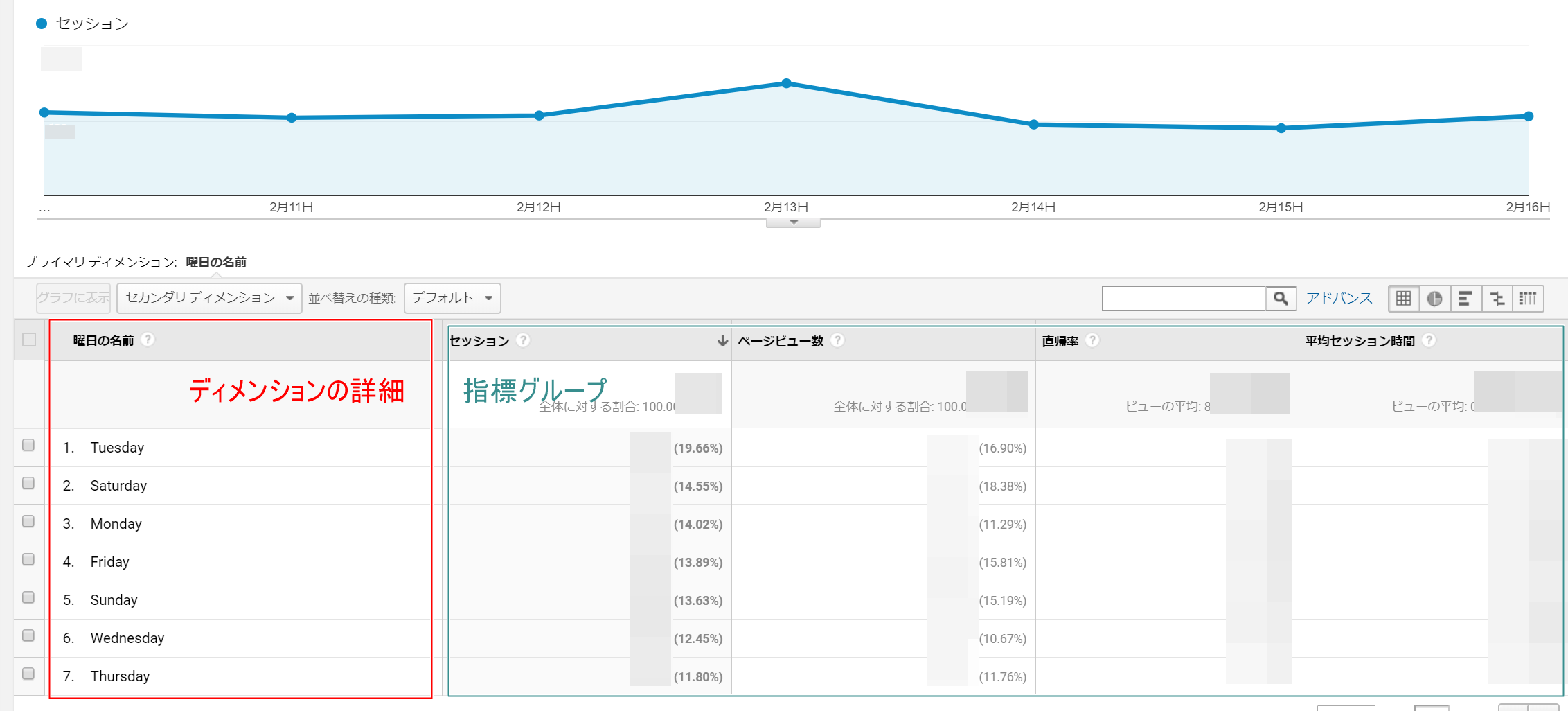
Task: Switch to comparison view icon
Action: 1497,299
